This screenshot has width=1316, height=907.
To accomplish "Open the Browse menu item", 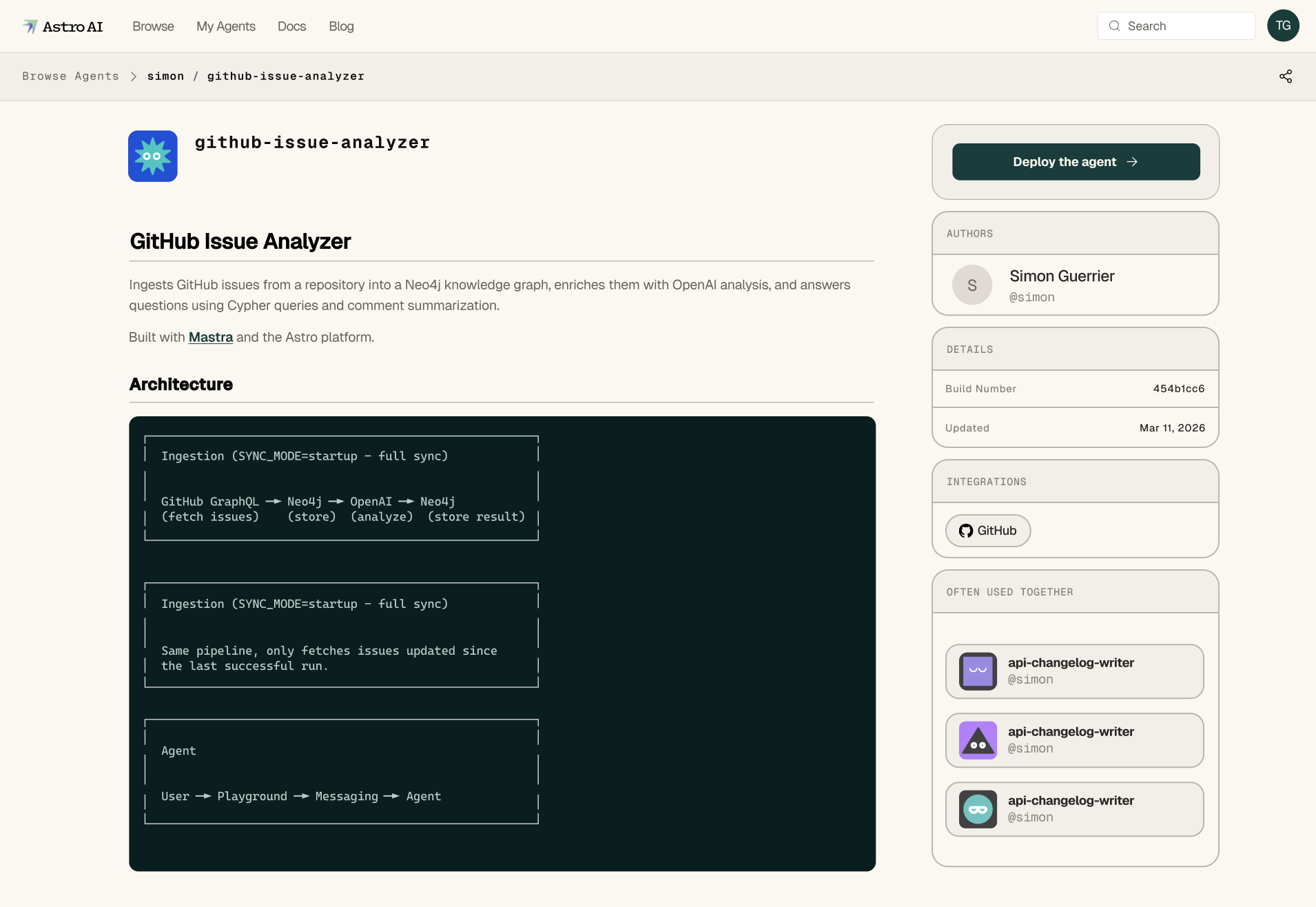I will click(x=153, y=26).
